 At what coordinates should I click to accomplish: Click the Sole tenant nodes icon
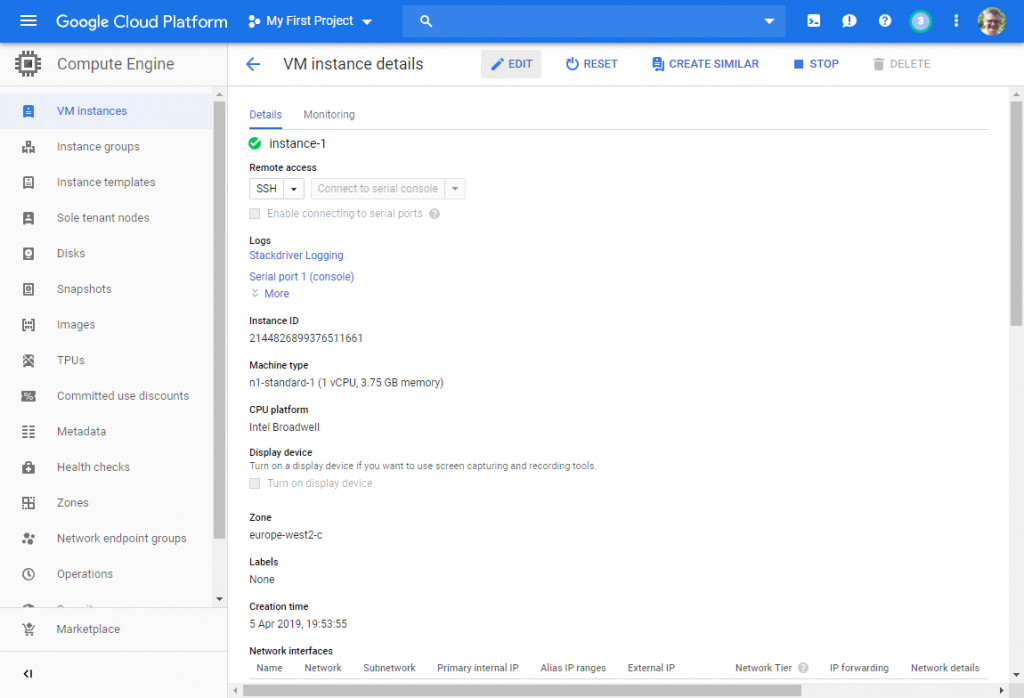[28, 218]
